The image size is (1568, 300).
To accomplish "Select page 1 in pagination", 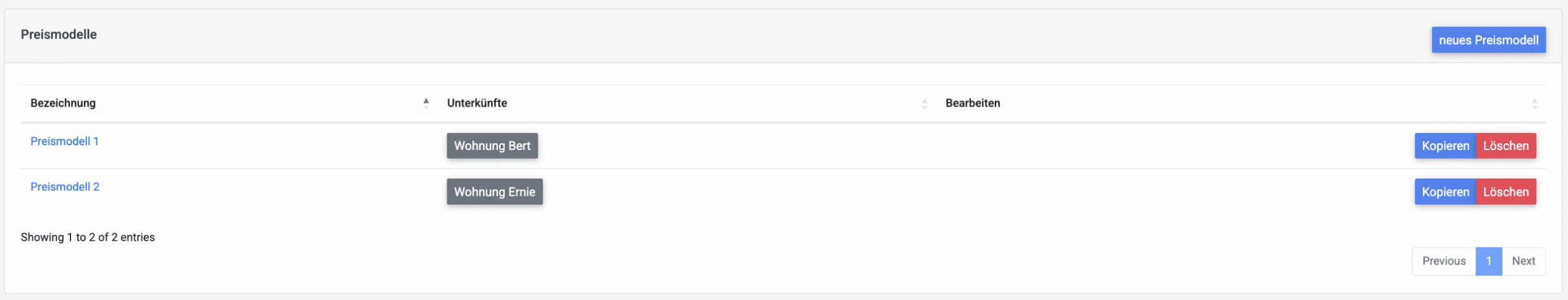I will 1488,261.
